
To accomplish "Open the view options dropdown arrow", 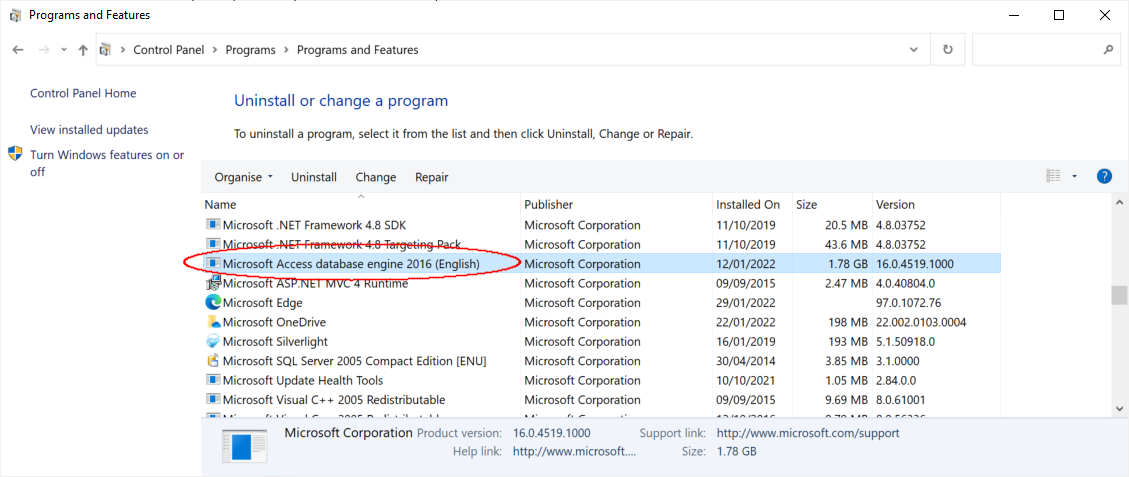I will pyautogui.click(x=1075, y=177).
